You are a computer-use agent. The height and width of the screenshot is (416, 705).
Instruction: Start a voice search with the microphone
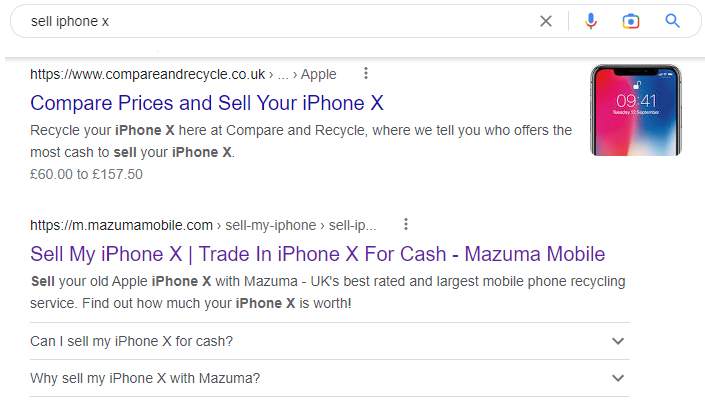(591, 21)
